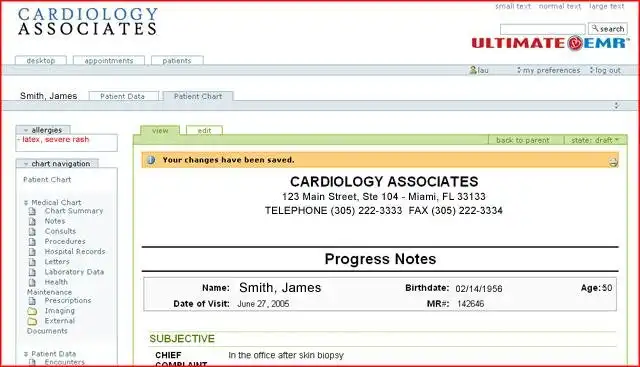The width and height of the screenshot is (640, 367).
Task: Click the folder icon beside External Documents
Action: 32,321
